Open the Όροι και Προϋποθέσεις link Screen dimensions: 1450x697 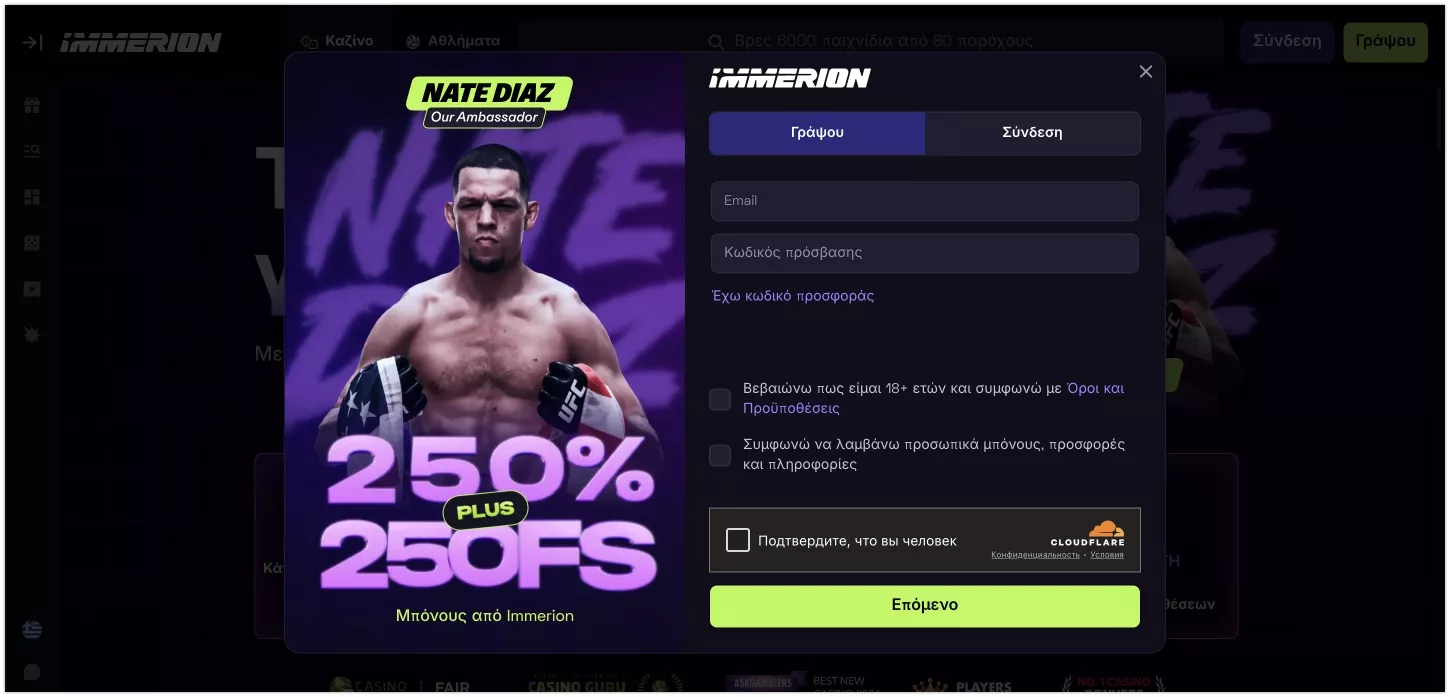933,398
